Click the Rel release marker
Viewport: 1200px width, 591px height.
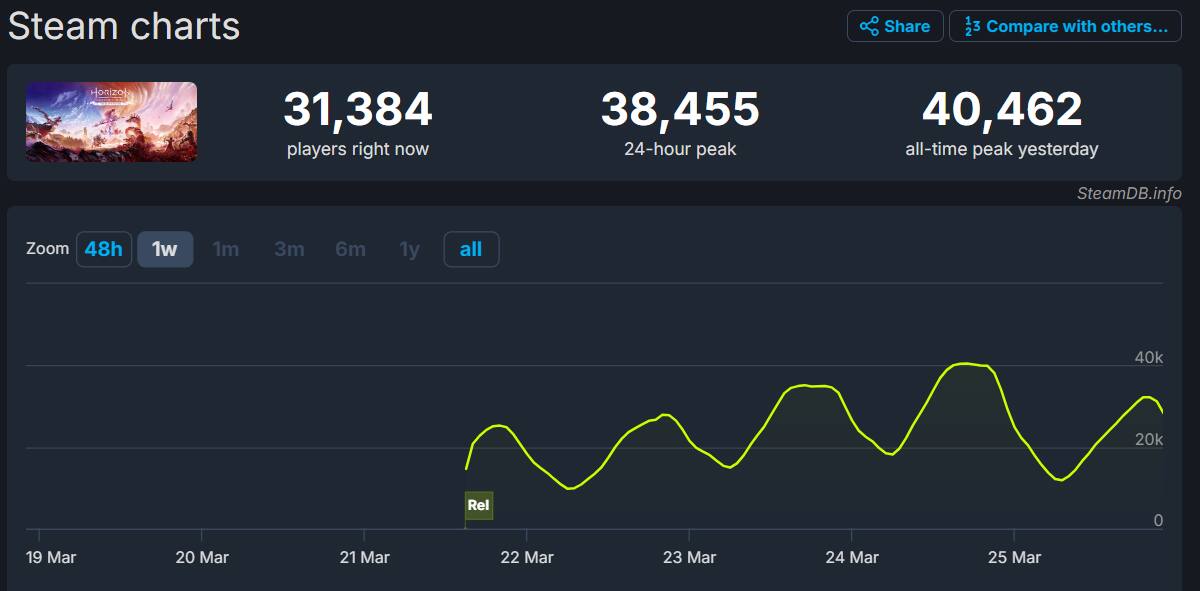click(479, 505)
